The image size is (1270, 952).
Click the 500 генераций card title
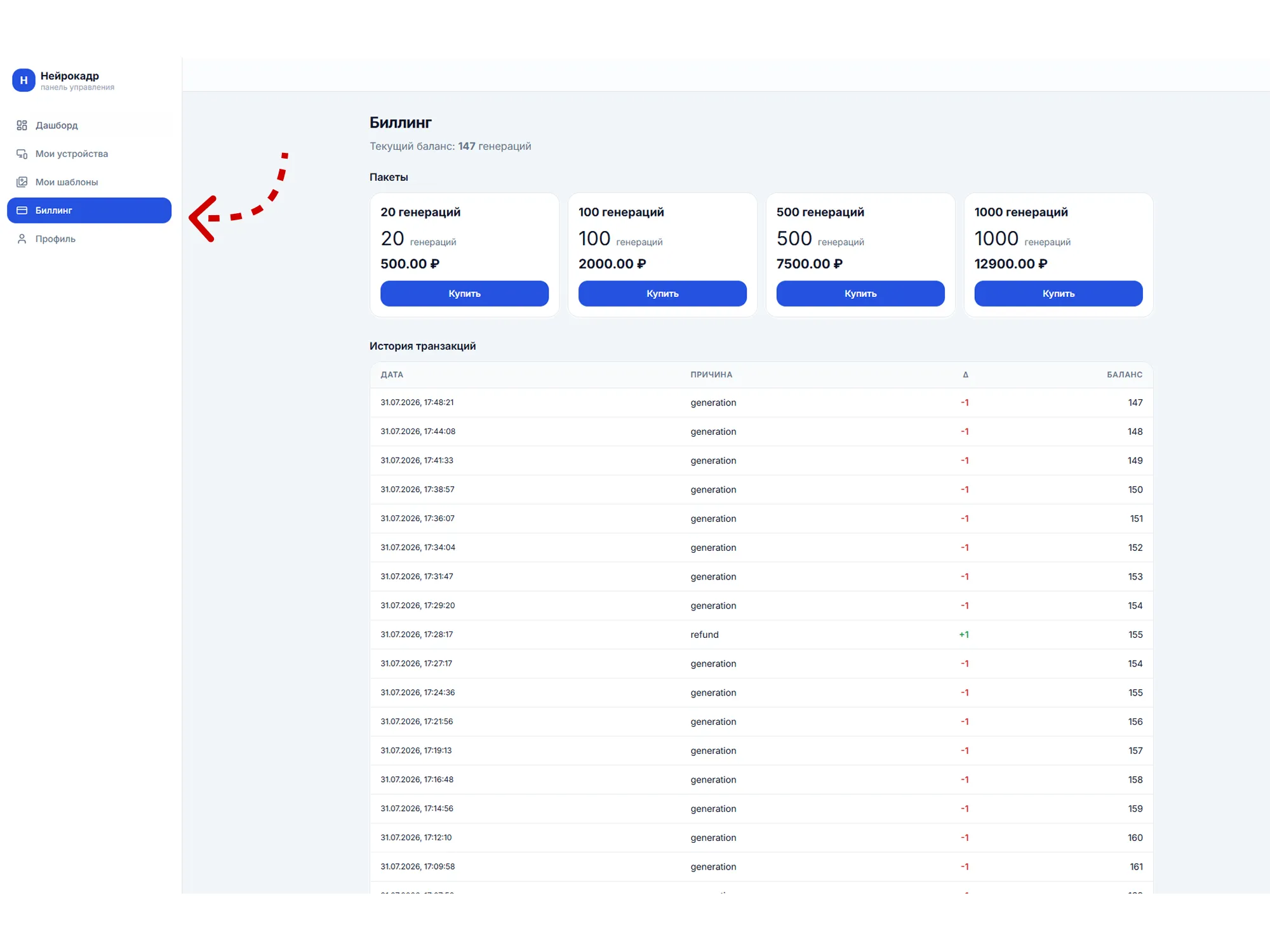click(820, 212)
